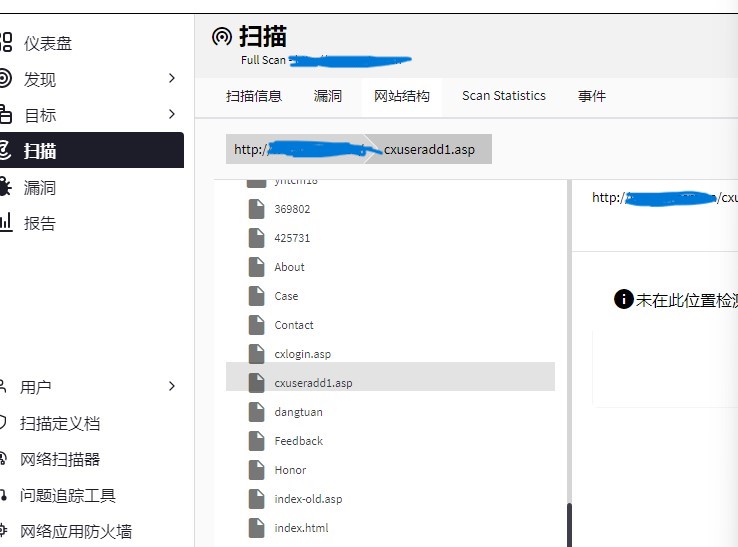Click the 目标 targets sidebar icon
The width and height of the screenshot is (738, 547).
(x=5, y=114)
